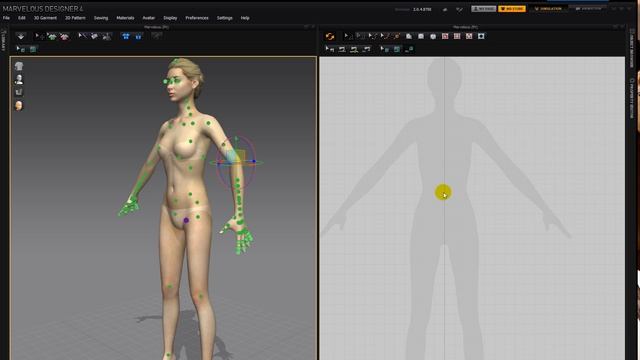Click the orange Synchronize icon in 2D toolbar

tap(330, 36)
